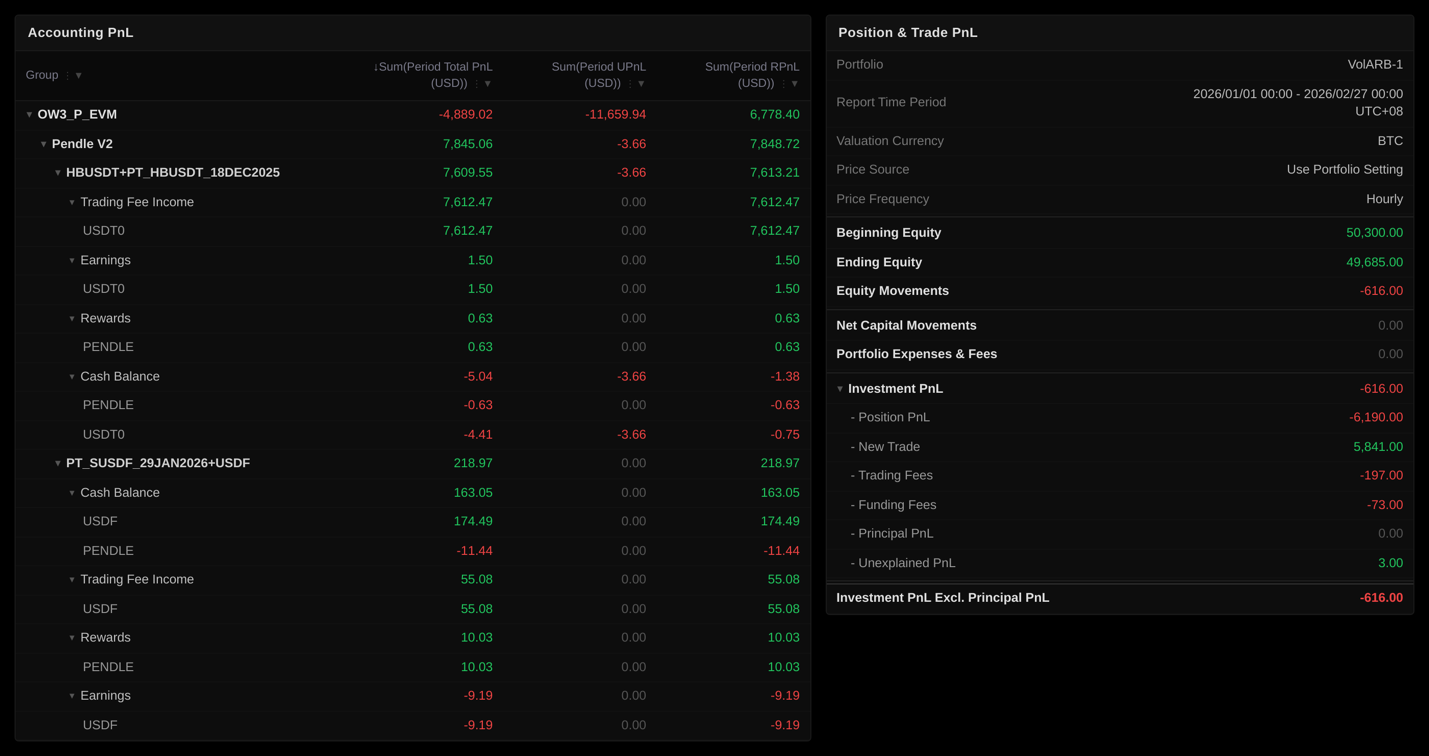Click the Sum(Period RPnL) filter icon
Viewport: 1429px width, 756px height.
(795, 84)
